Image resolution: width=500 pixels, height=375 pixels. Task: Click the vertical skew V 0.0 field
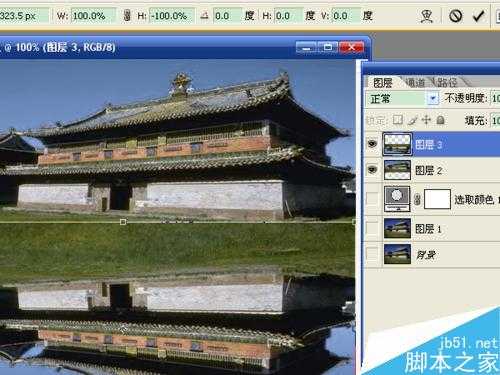click(346, 16)
